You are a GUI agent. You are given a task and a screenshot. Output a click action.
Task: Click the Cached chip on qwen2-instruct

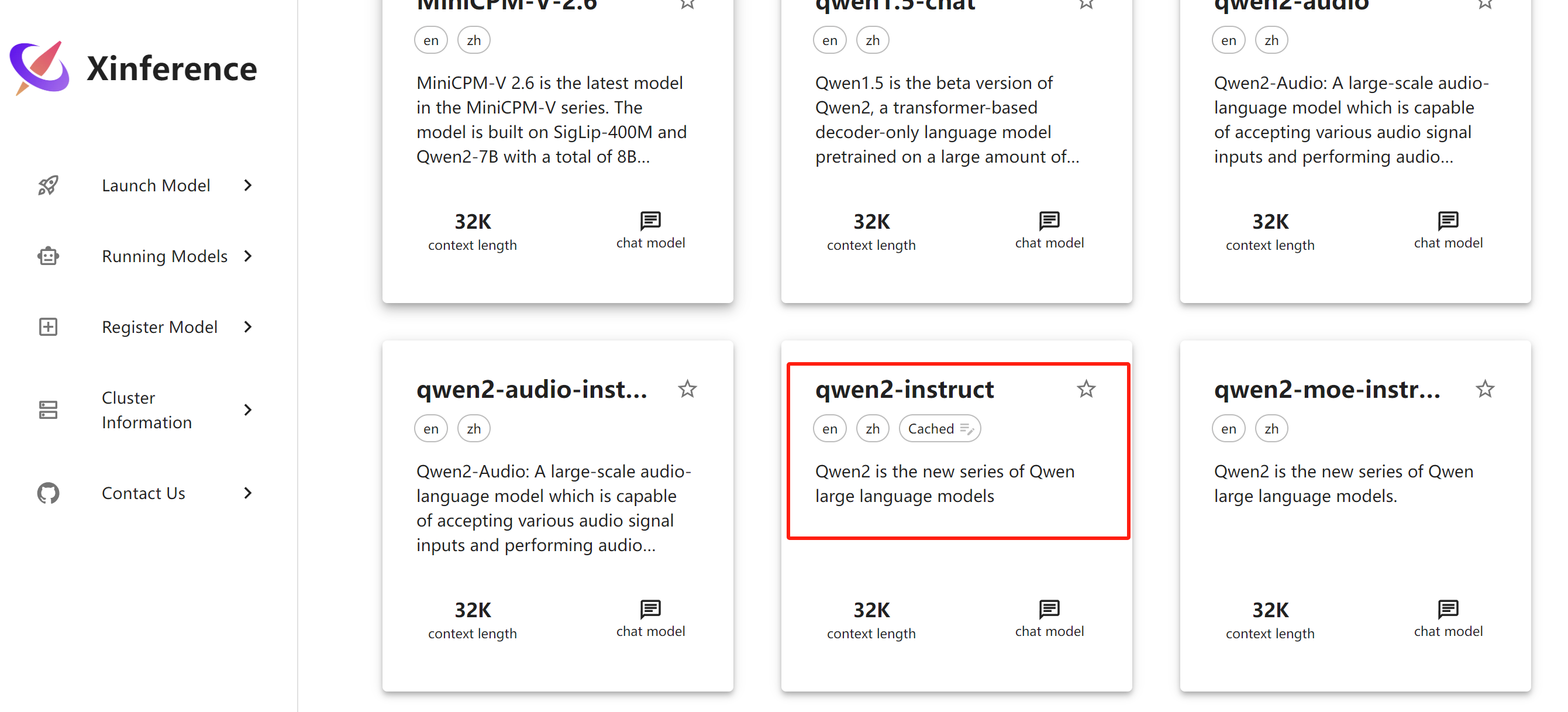pos(931,429)
